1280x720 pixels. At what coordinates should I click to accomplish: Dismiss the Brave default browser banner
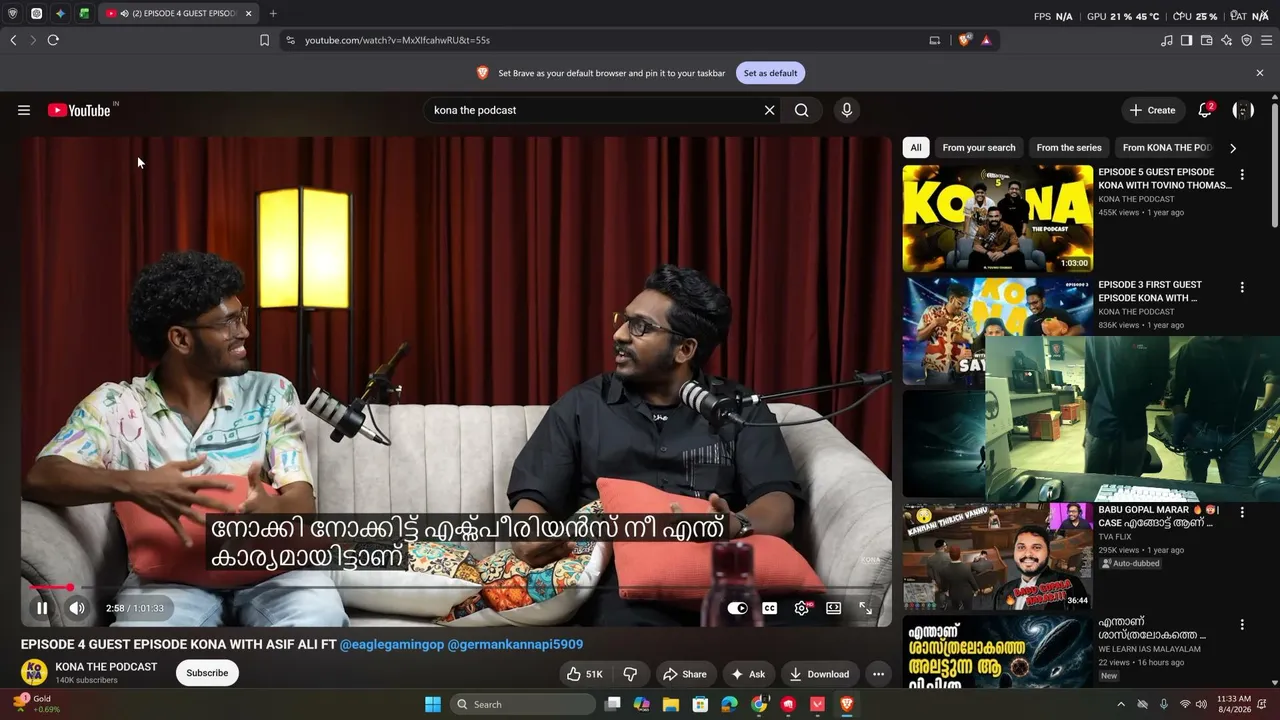1260,73
